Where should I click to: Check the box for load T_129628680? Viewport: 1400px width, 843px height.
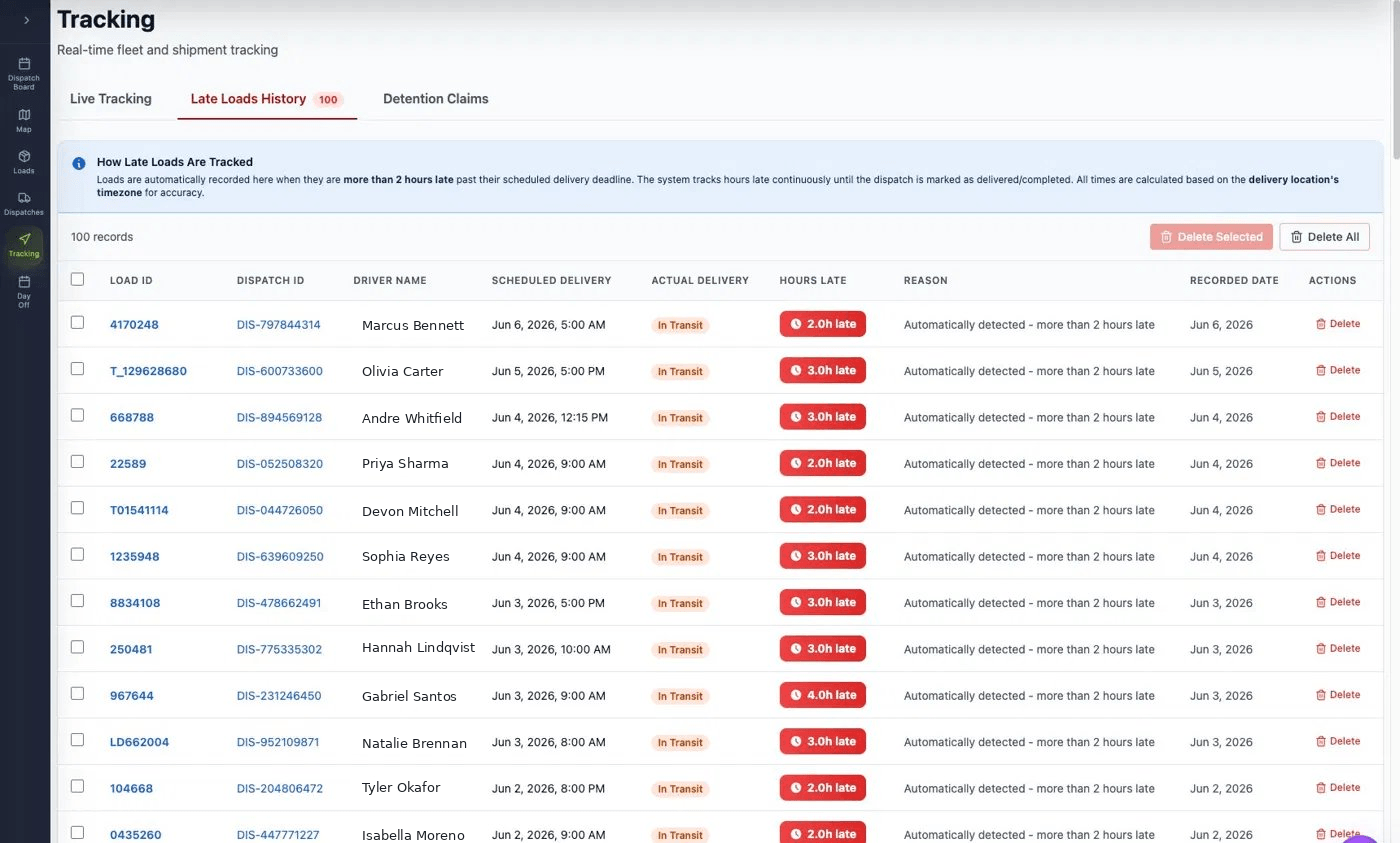coord(78,369)
